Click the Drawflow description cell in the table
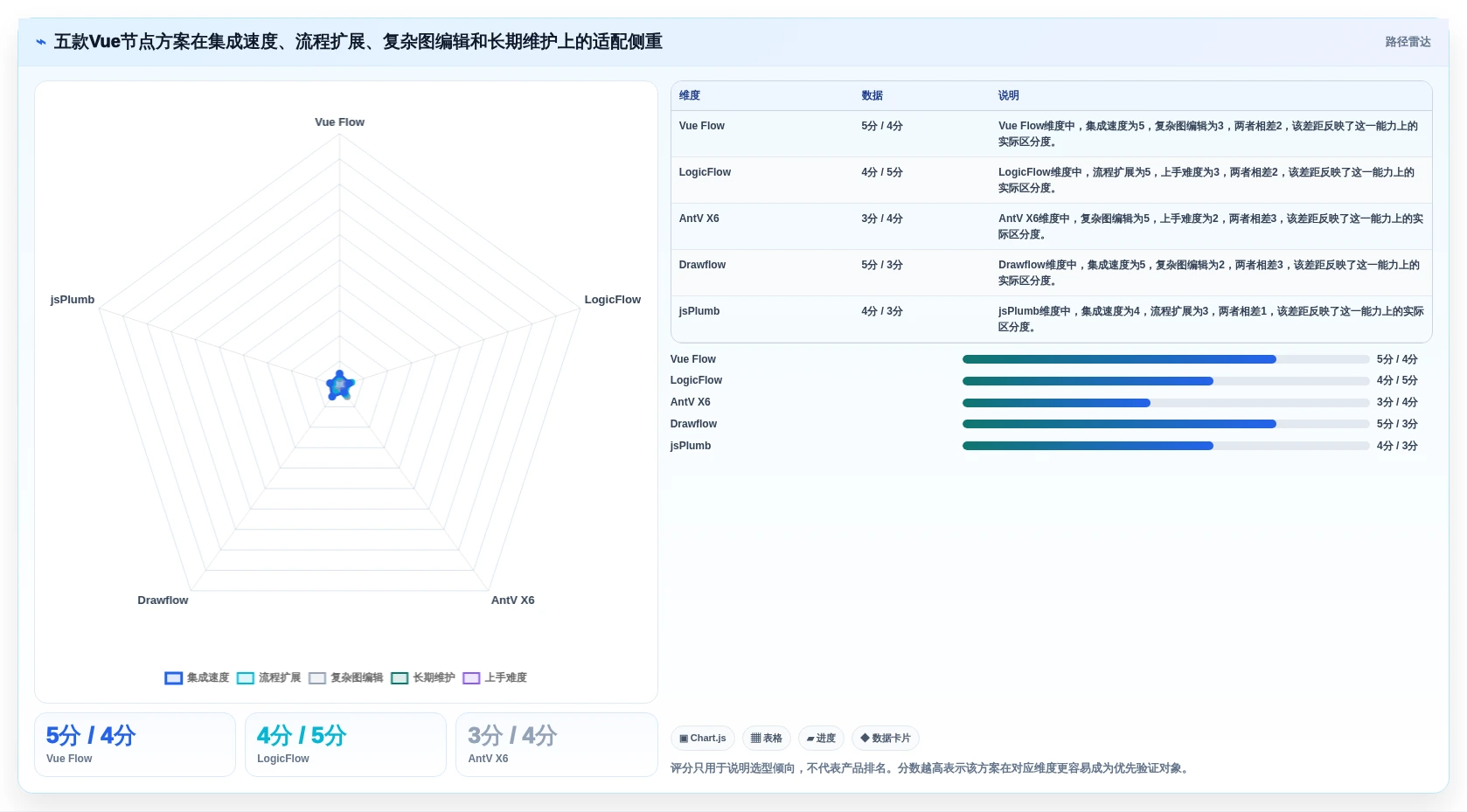This screenshot has height=812, width=1467. [1211, 273]
